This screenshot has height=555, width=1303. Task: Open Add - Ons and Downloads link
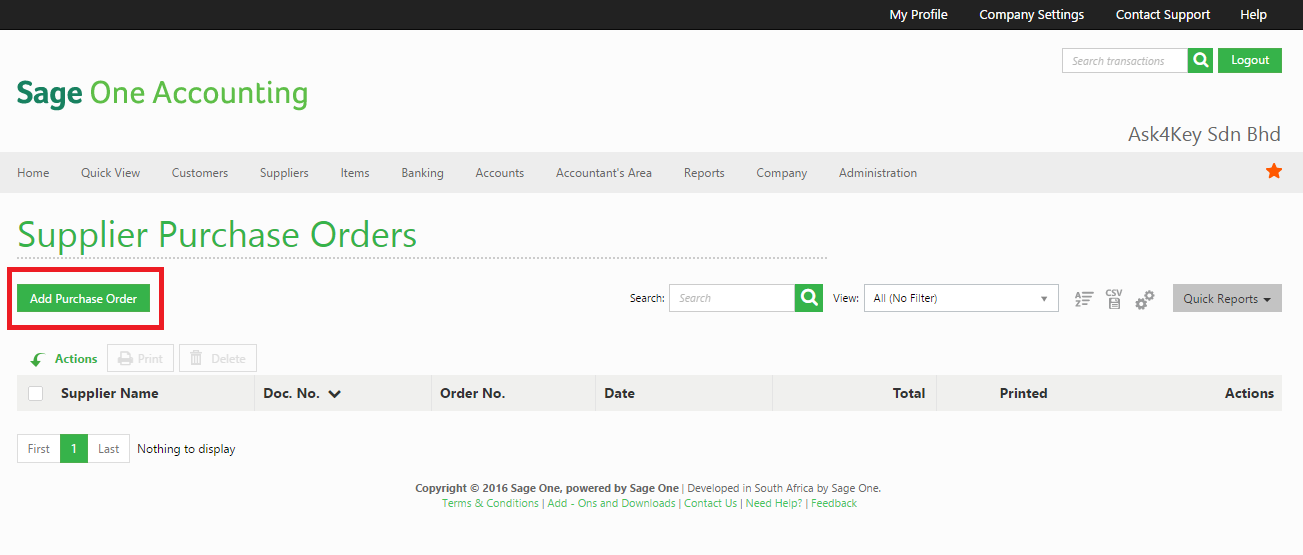pyautogui.click(x=611, y=503)
